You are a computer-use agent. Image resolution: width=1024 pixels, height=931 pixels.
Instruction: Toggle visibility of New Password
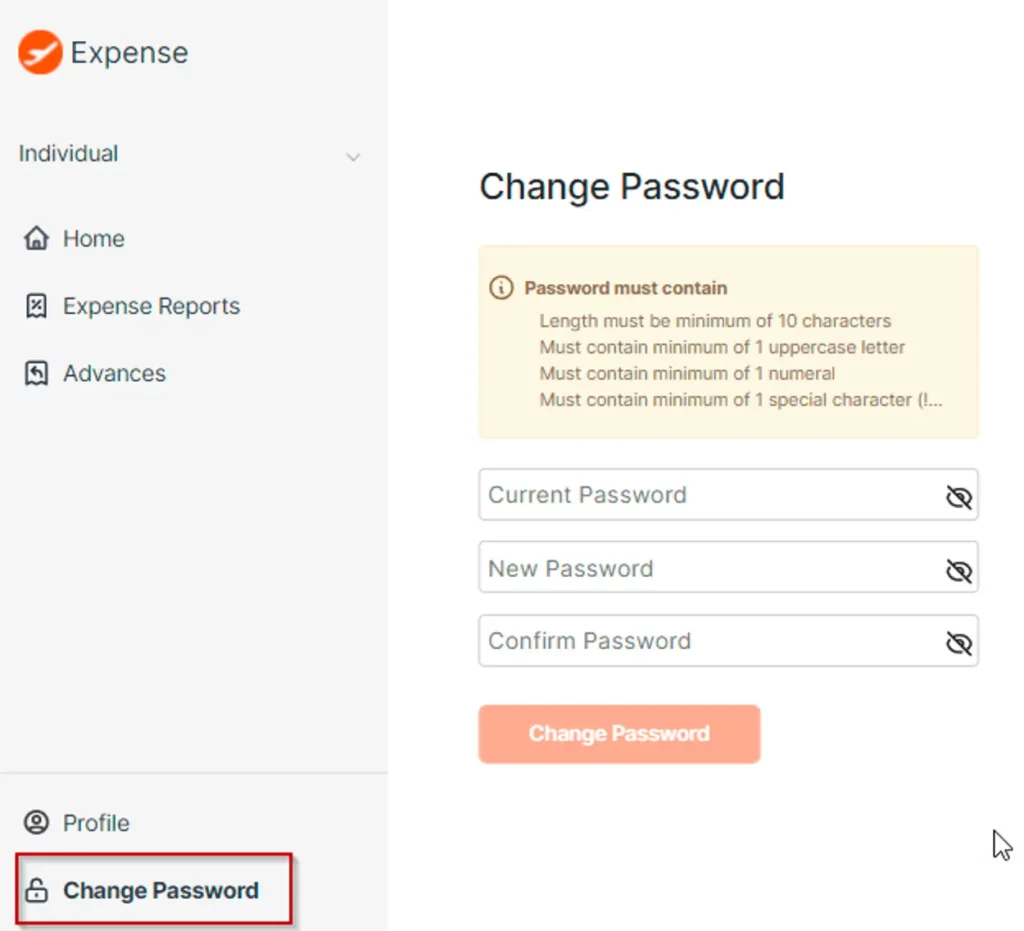coord(959,571)
